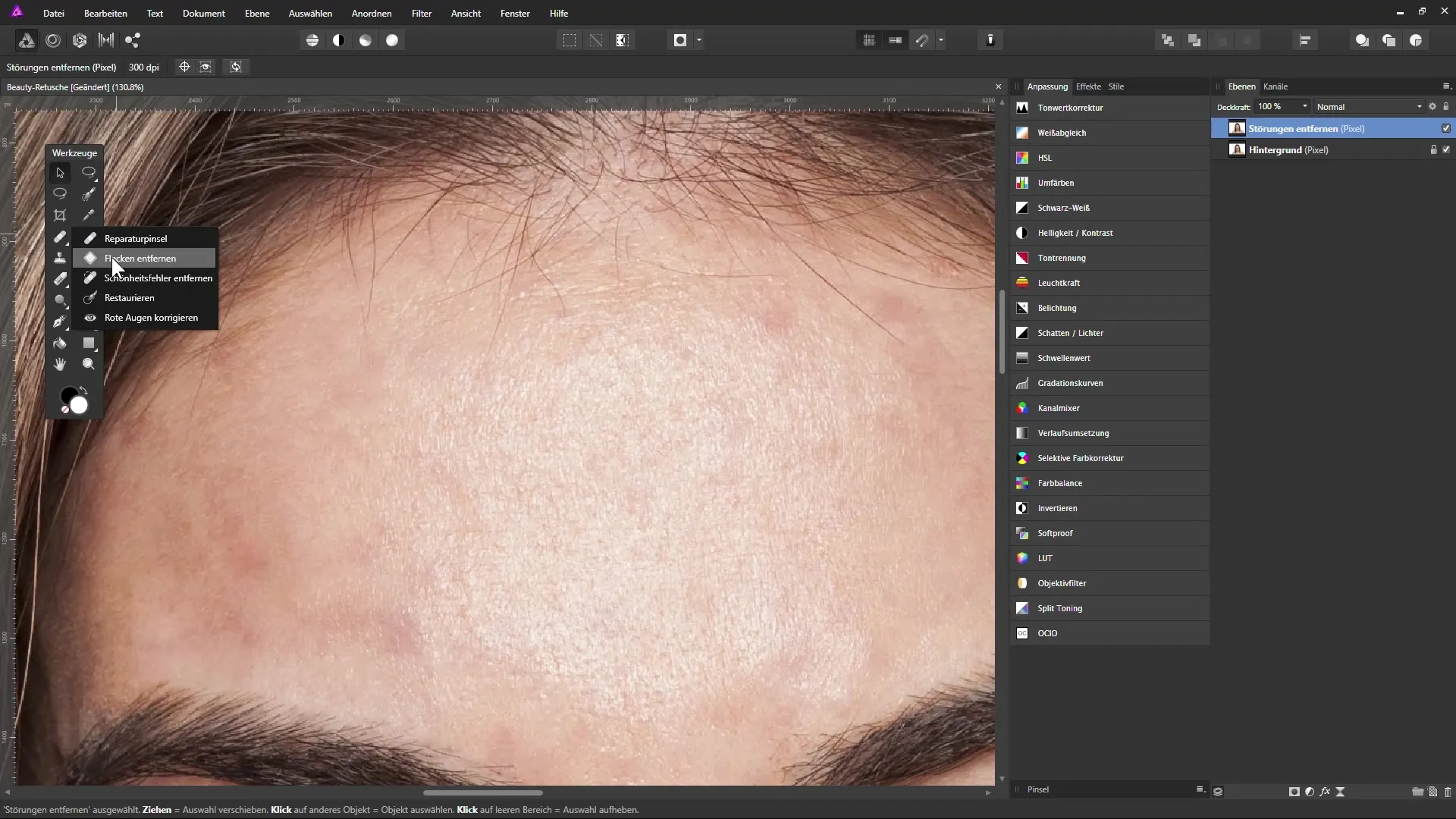Click the Select All marquee icon
The width and height of the screenshot is (1456, 819).
[x=570, y=40]
